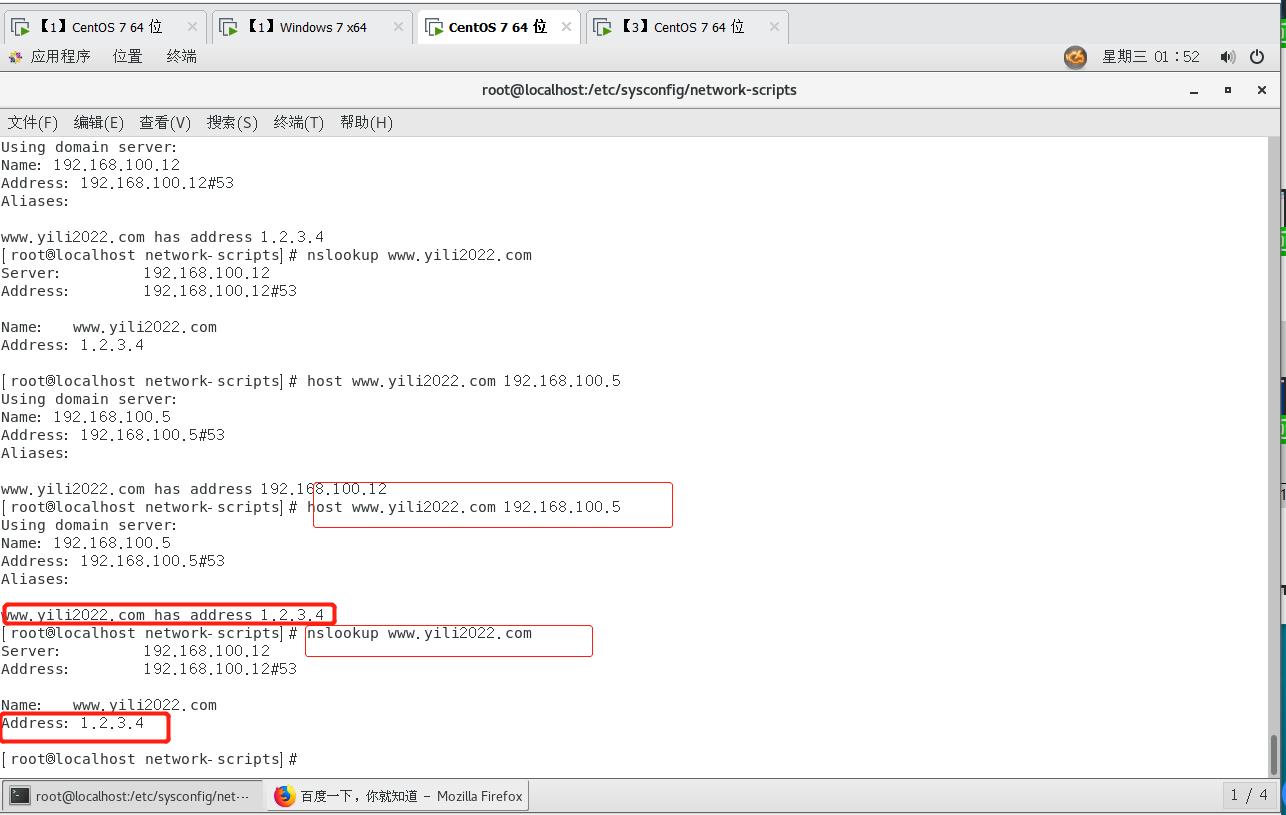This screenshot has width=1286, height=815.
Task: Open the clock showing 星期三 01:52
Action: tap(1151, 57)
